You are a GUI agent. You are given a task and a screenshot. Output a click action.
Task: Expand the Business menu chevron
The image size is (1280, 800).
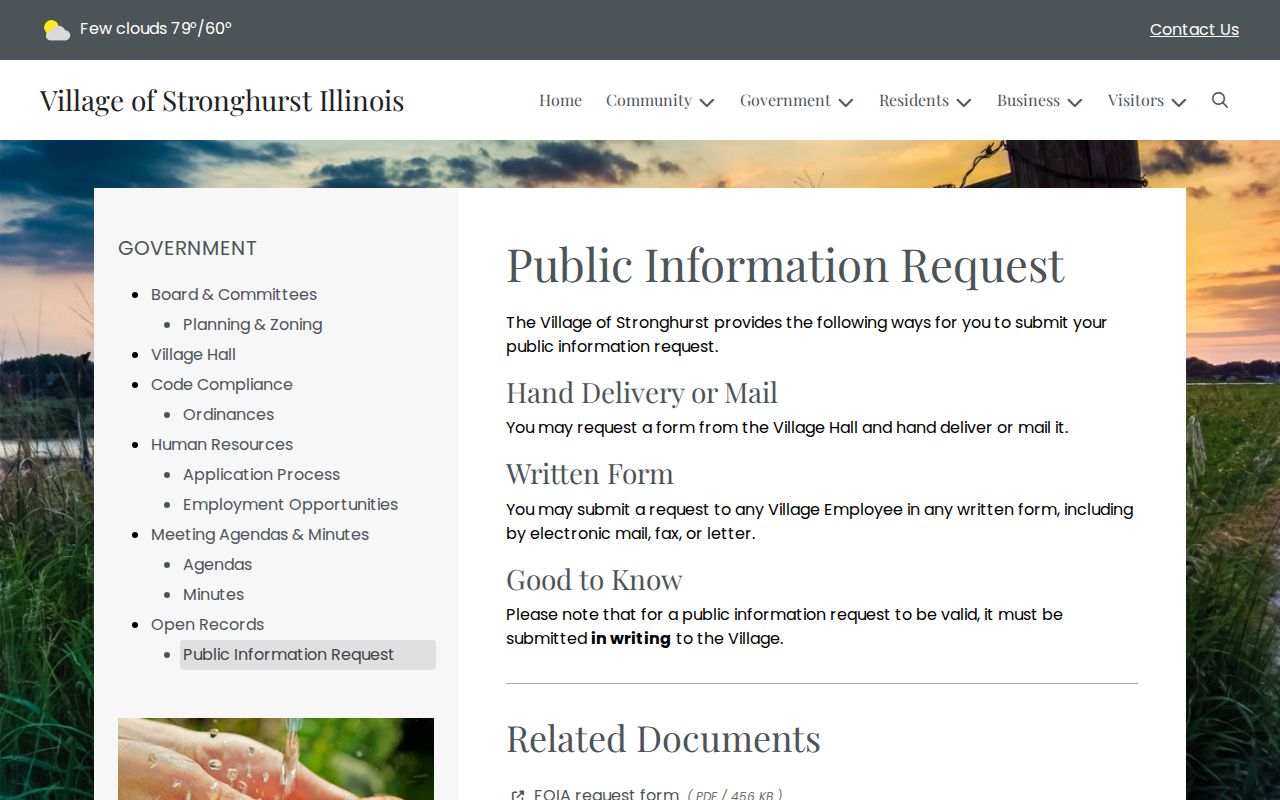click(x=1074, y=102)
